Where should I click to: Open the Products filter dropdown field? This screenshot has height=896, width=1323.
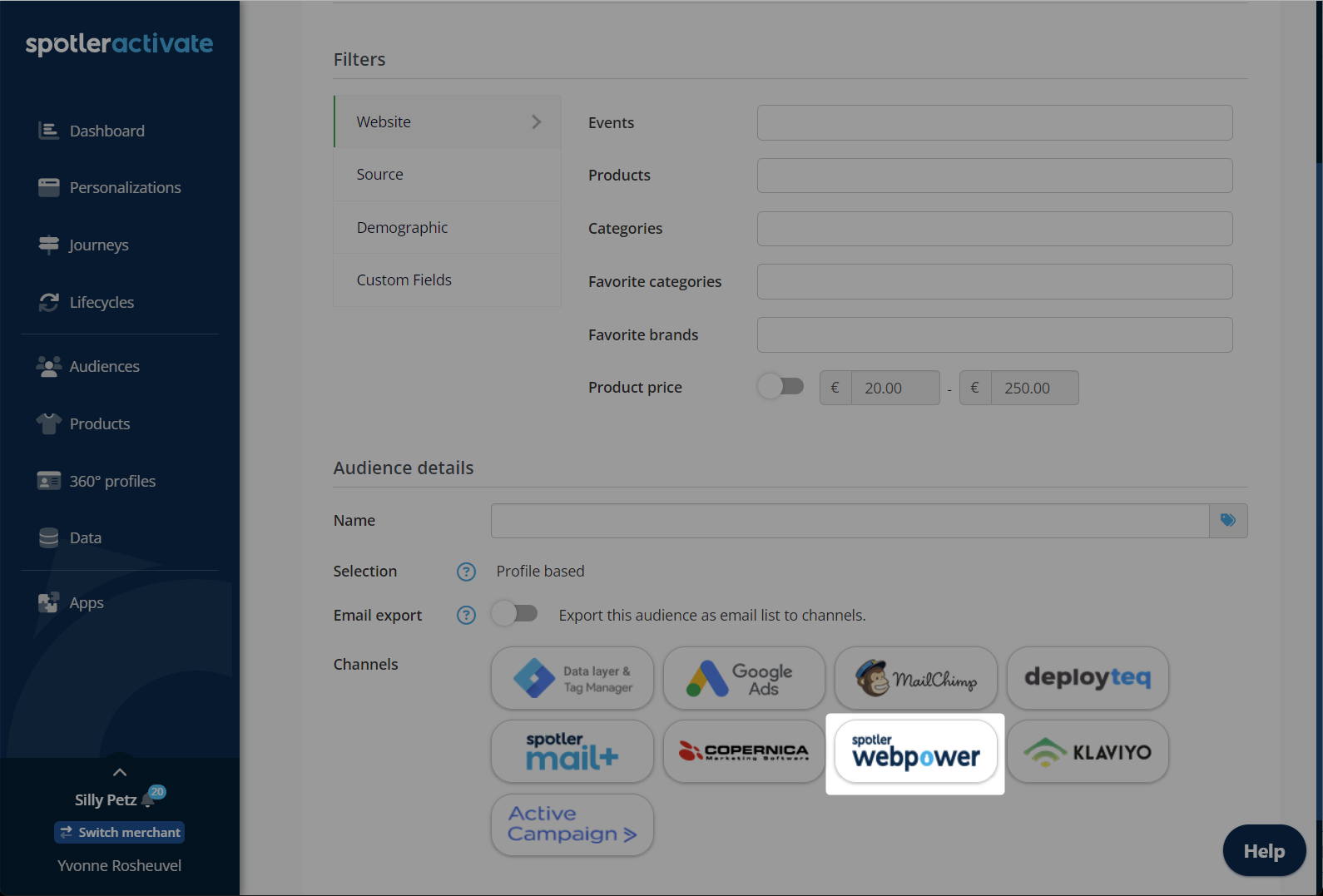994,176
